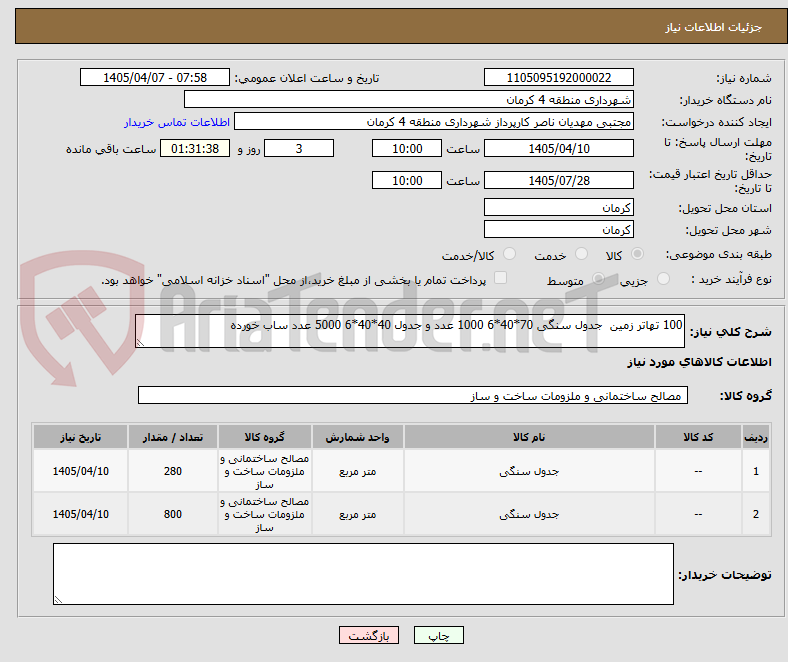Click the تعداد / مقدار column header
Image resolution: width=788 pixels, height=662 pixels.
(173, 437)
